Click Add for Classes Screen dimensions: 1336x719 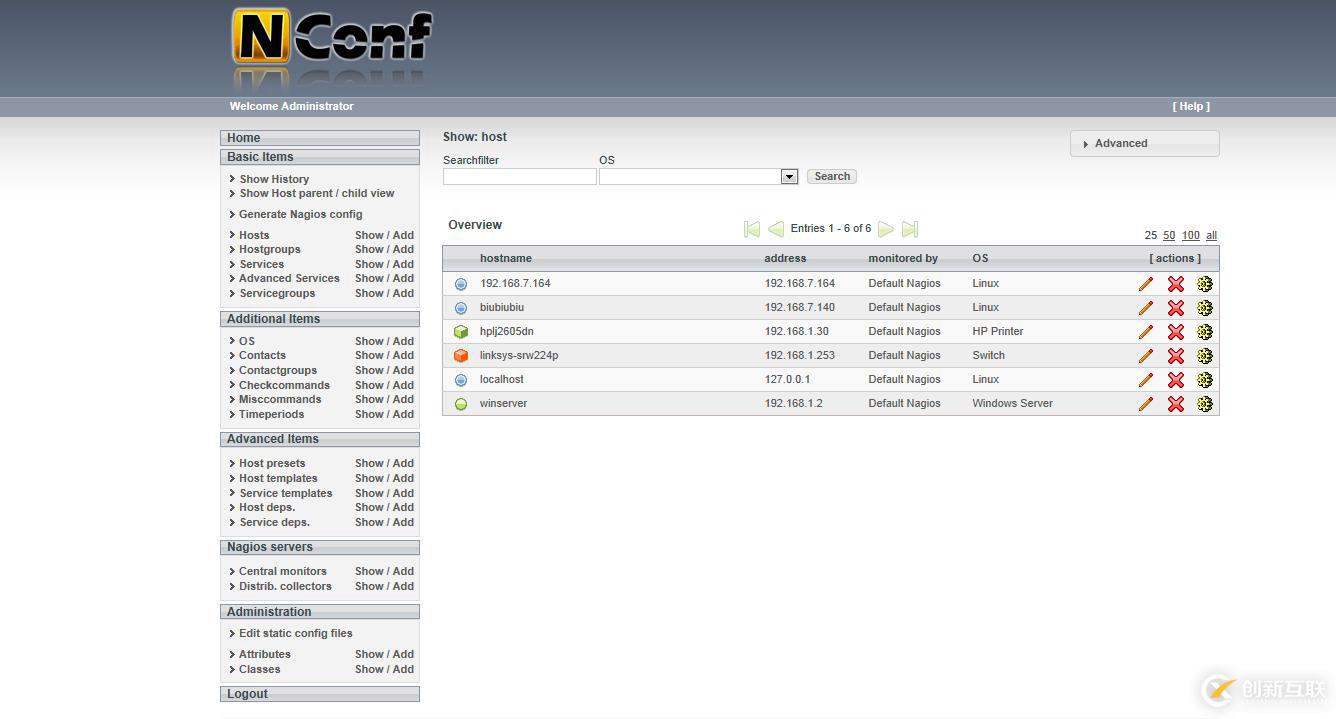(x=403, y=669)
